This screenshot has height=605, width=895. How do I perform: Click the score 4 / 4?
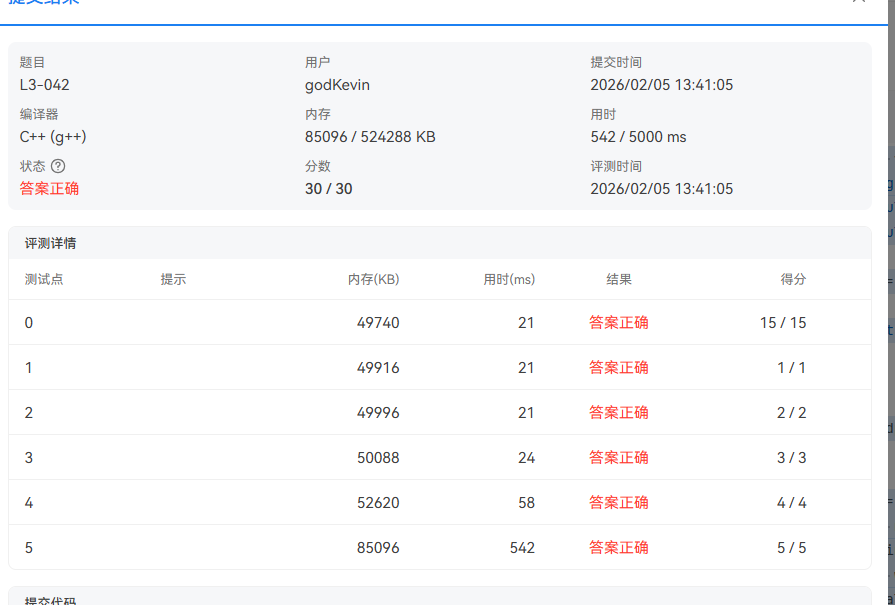[792, 503]
